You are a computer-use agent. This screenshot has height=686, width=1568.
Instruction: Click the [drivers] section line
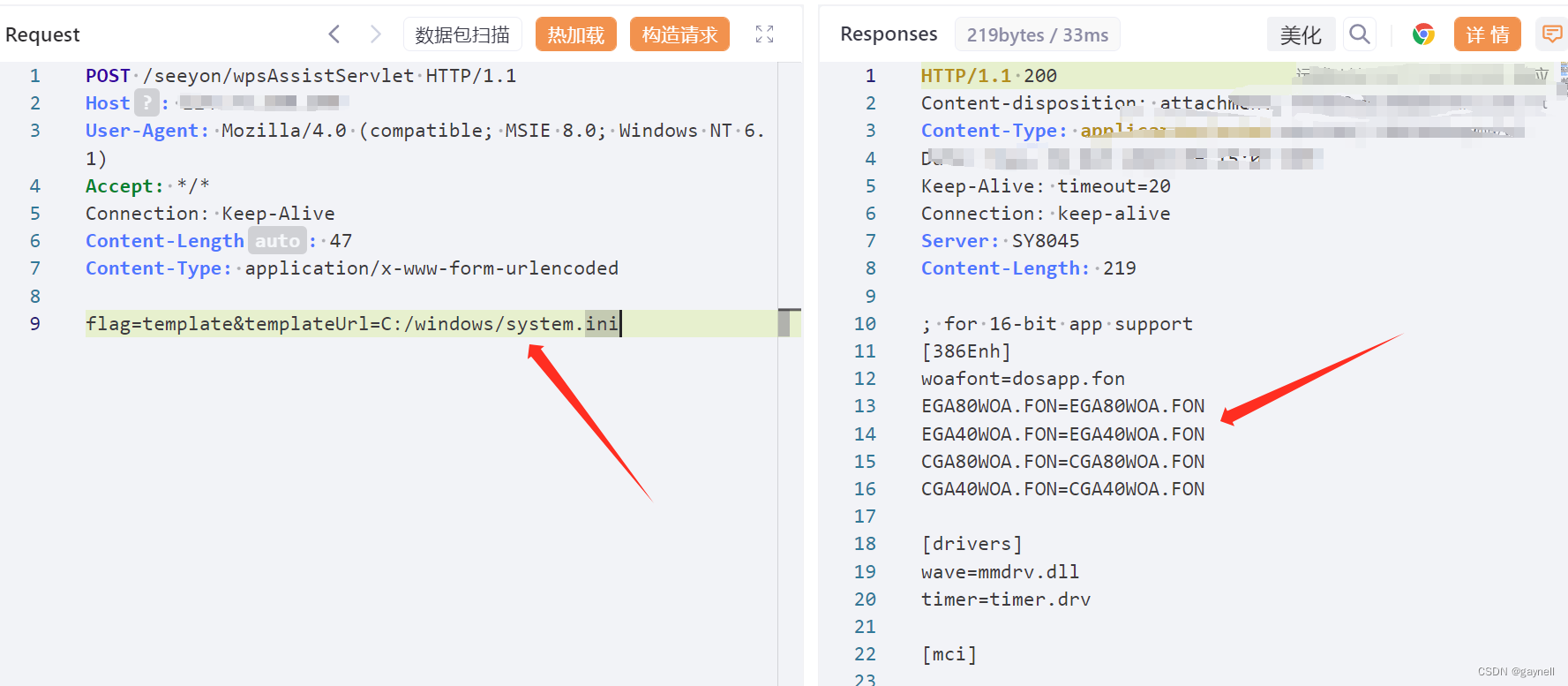point(972,544)
